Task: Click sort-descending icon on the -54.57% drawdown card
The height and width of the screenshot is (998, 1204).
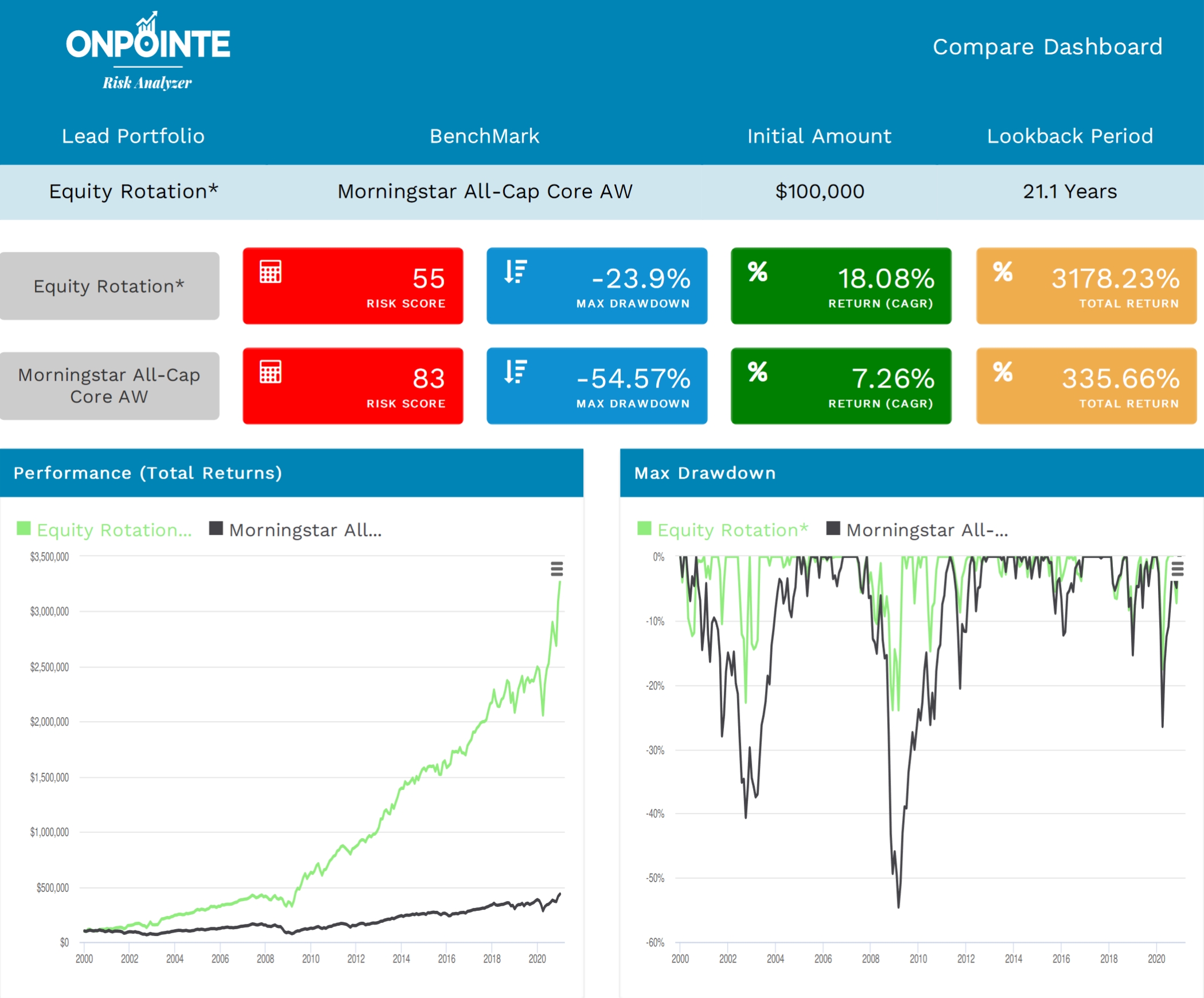Action: point(515,371)
